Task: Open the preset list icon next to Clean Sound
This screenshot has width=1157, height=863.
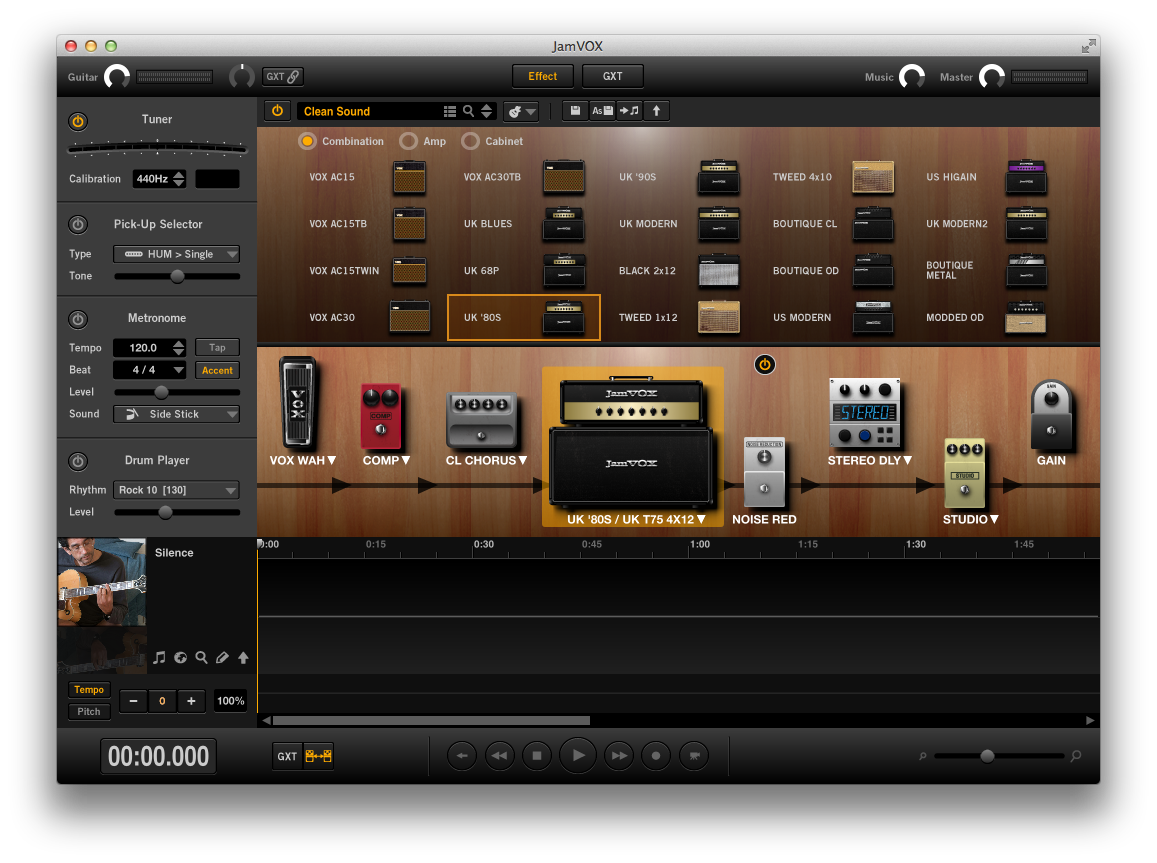Action: click(448, 111)
